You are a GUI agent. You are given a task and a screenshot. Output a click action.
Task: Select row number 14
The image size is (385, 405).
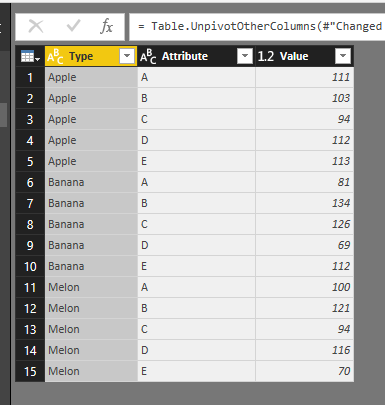[x=30, y=350]
